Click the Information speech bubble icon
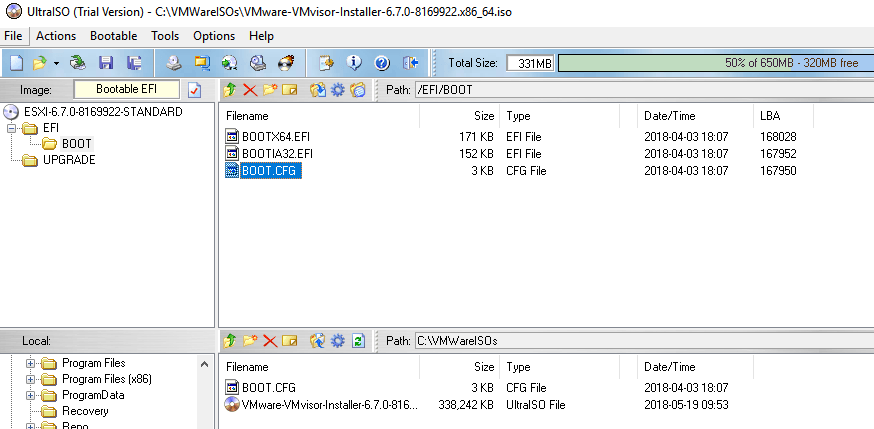Viewport: 874px width, 429px height. coord(354,63)
